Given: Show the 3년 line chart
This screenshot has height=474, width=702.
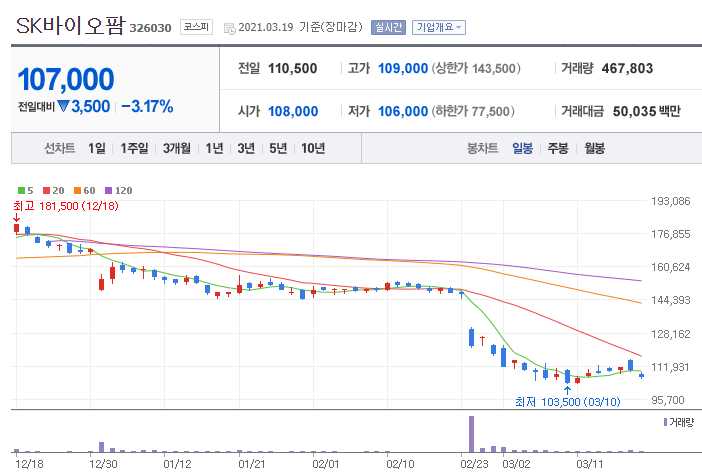Looking at the screenshot, I should 246,148.
